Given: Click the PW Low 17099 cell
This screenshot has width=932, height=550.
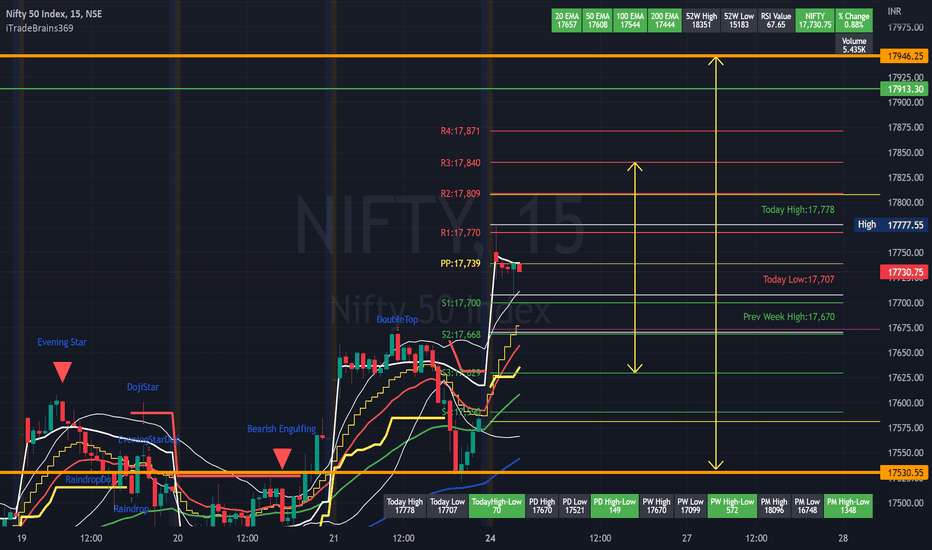Looking at the screenshot, I should tap(690, 506).
